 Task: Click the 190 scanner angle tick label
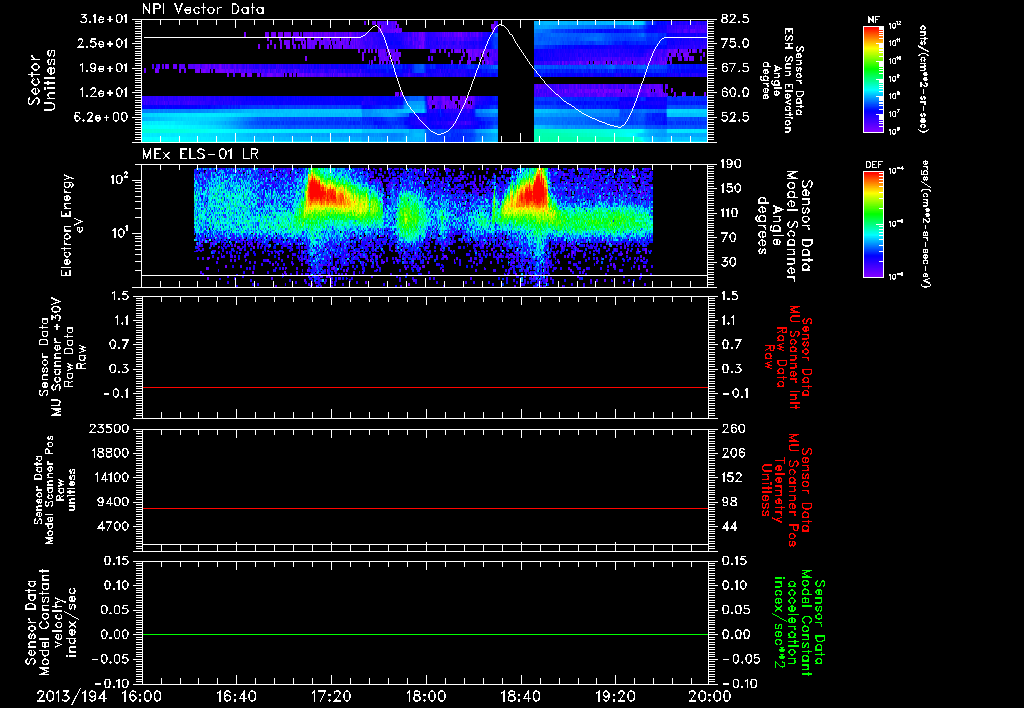point(733,164)
